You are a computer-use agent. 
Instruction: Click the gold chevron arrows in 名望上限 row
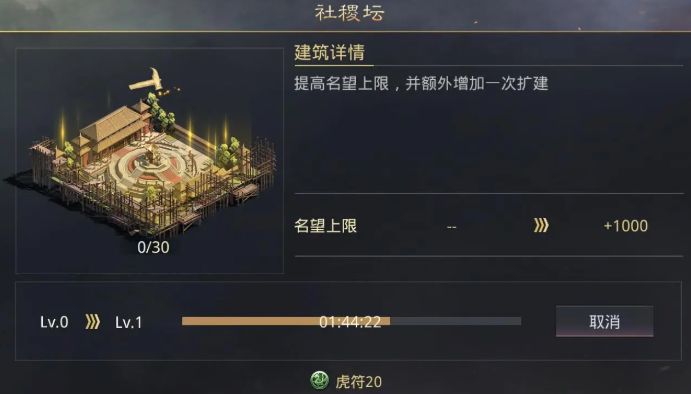coord(541,225)
